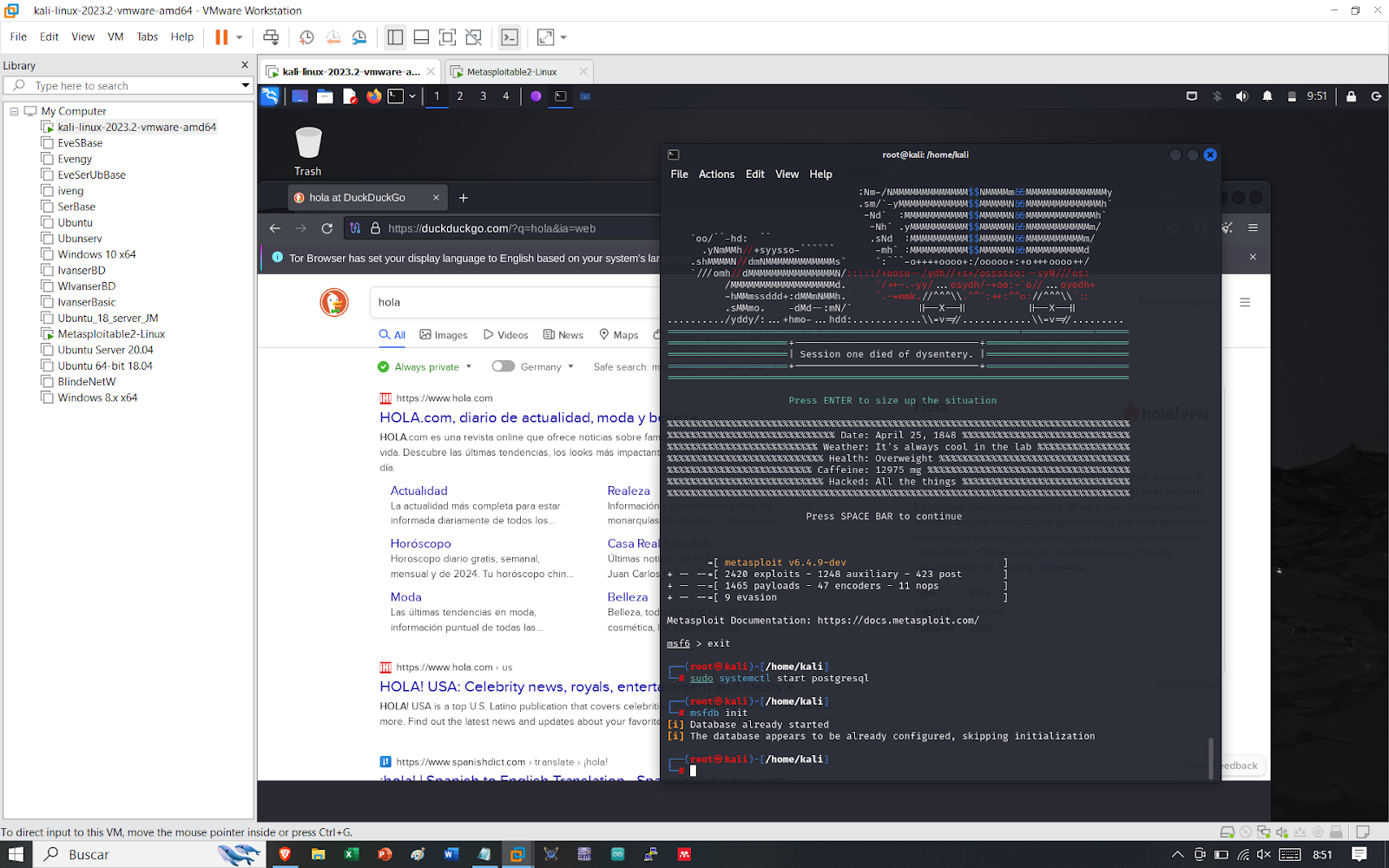
Task: Open the Trash on the Kali desktop
Action: pyautogui.click(x=308, y=151)
